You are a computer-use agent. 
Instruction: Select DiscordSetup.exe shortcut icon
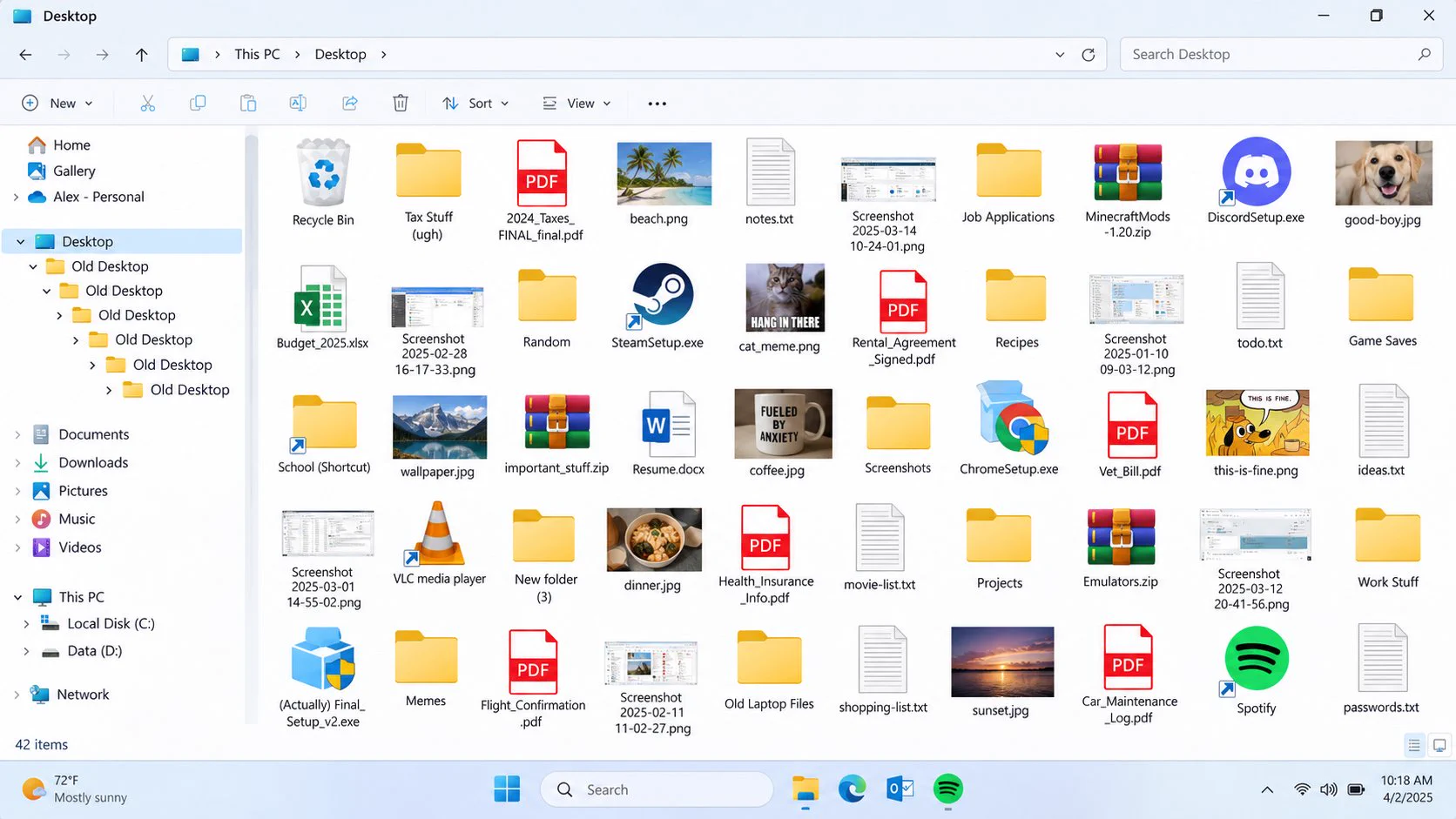point(1256,171)
